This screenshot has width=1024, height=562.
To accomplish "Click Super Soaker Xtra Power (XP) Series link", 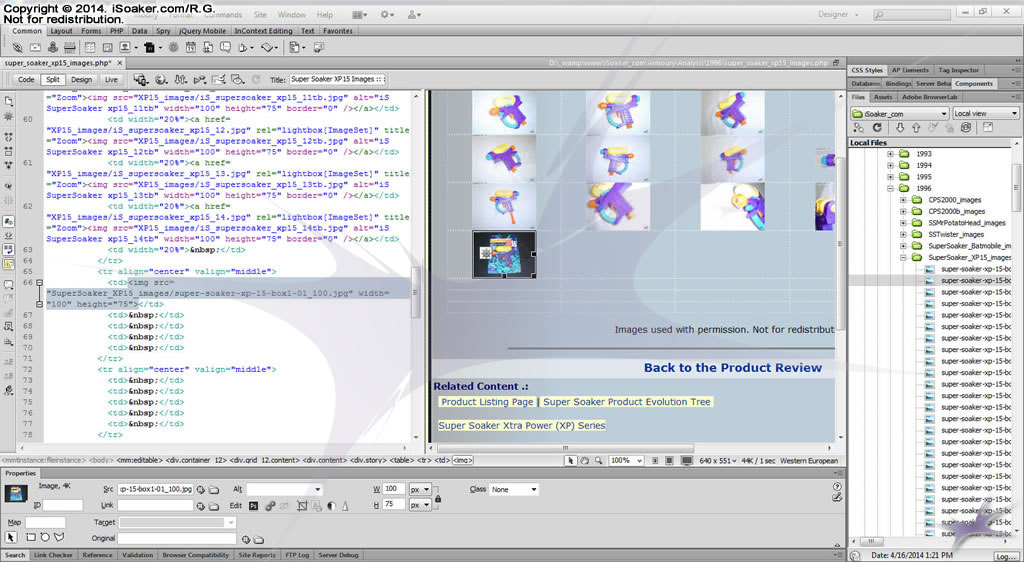I will point(522,426).
